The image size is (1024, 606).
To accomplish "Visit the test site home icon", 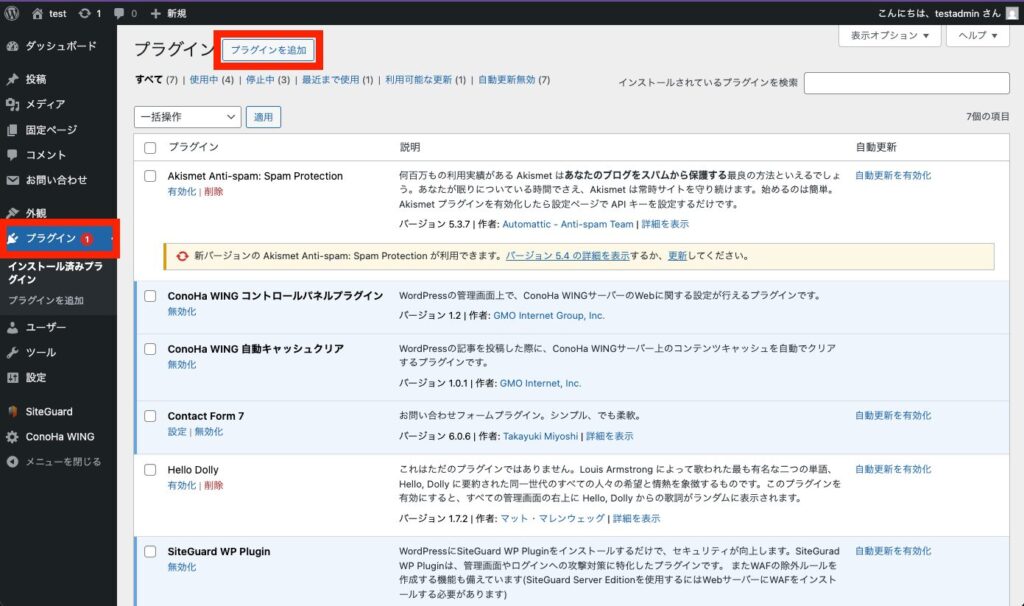I will (x=37, y=13).
